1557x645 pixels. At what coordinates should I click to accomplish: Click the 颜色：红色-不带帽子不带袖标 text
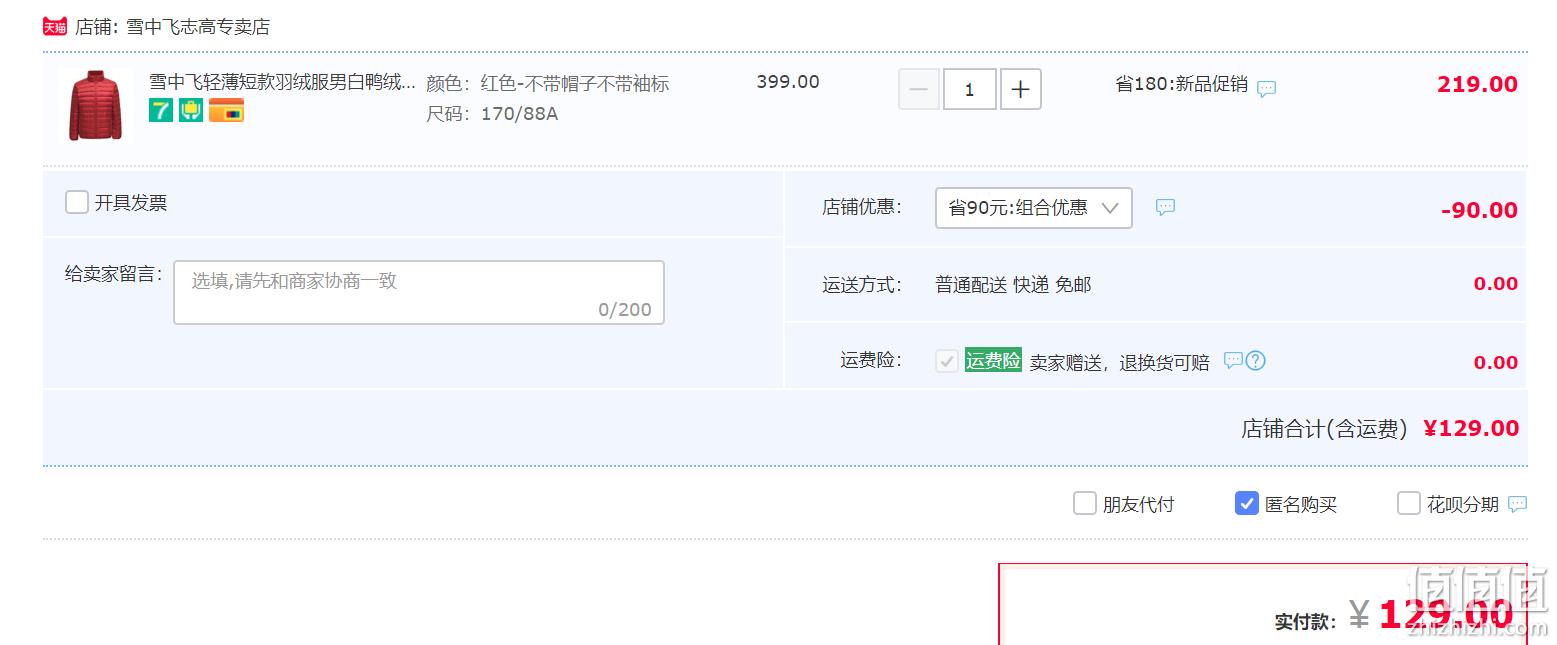(x=548, y=84)
